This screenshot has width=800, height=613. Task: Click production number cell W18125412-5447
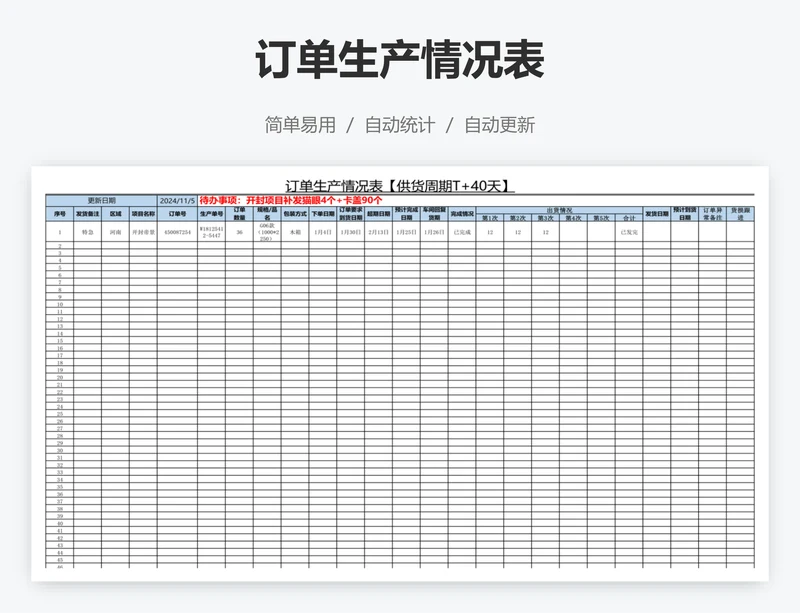tap(211, 232)
